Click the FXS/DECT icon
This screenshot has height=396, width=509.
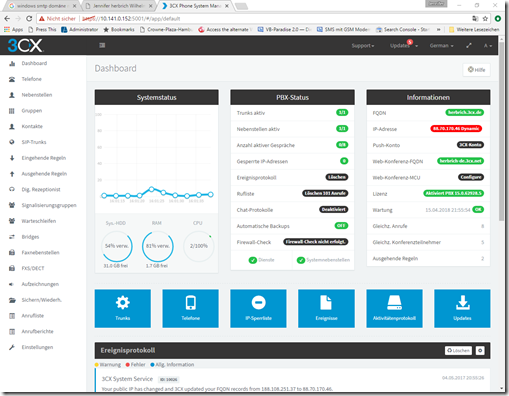pyautogui.click(x=12, y=268)
